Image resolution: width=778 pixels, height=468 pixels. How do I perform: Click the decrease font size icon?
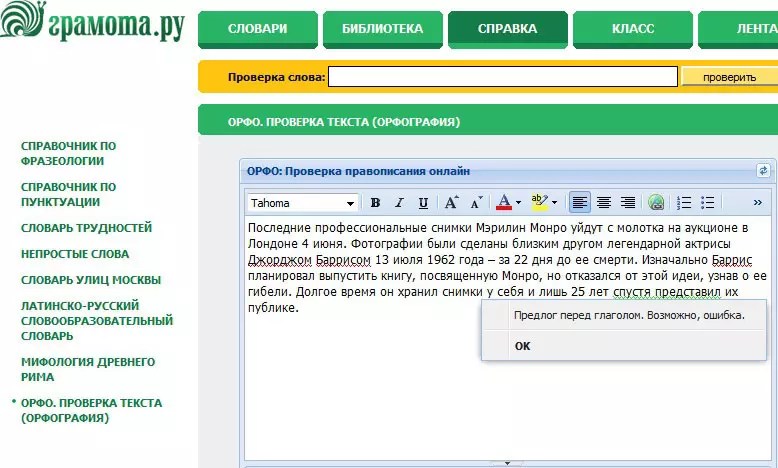coord(477,203)
